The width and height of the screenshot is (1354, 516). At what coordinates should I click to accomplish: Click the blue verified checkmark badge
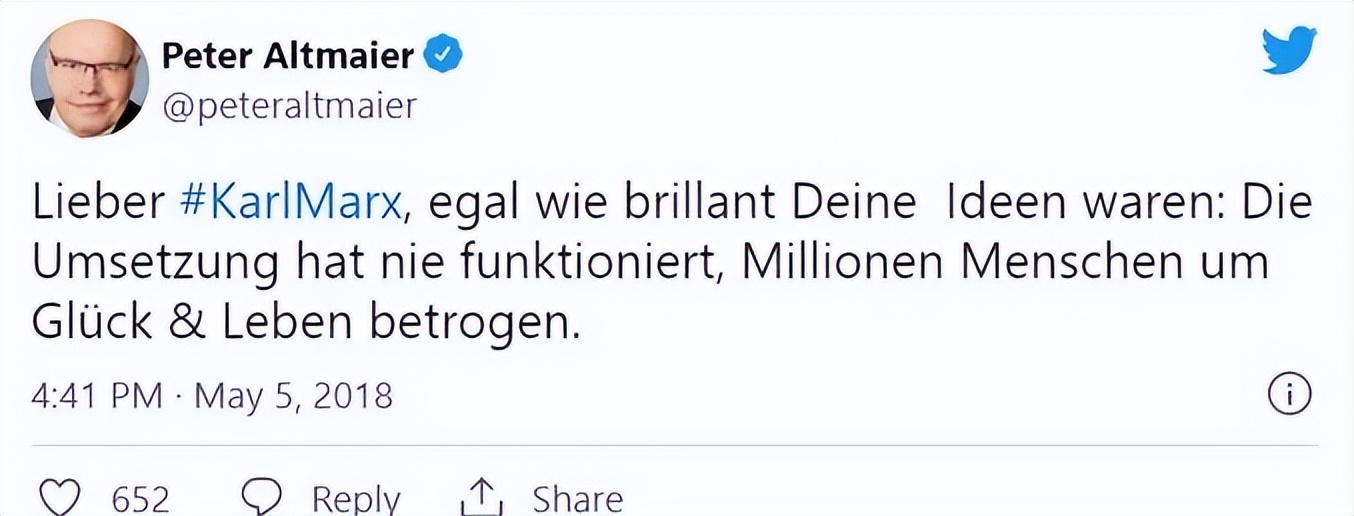[x=445, y=56]
